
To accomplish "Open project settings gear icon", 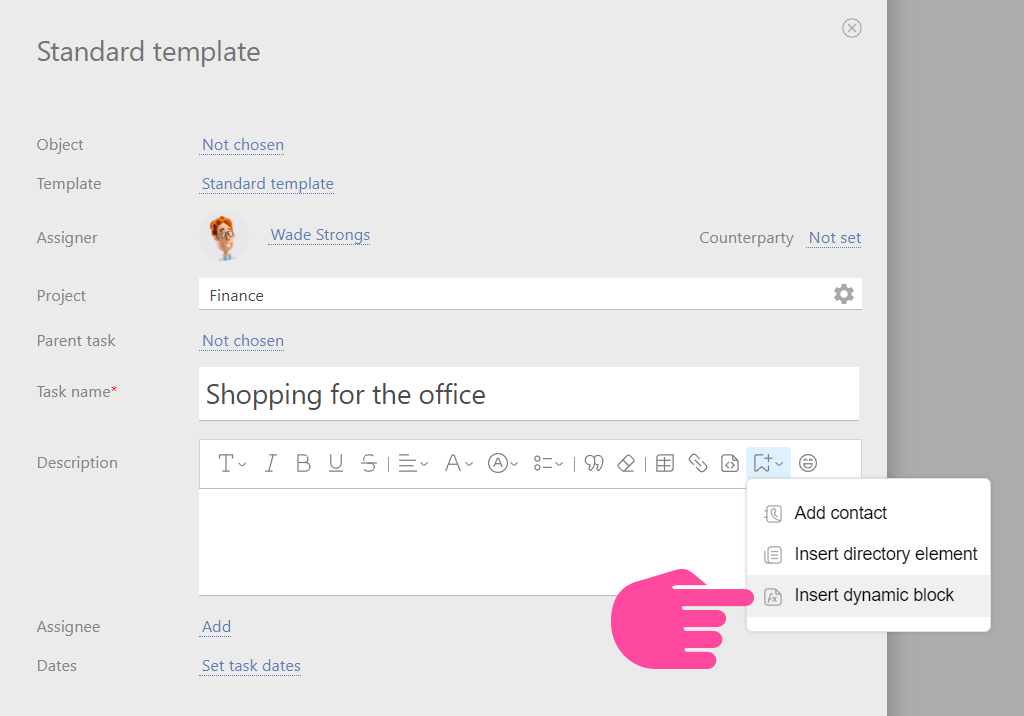I will pos(844,294).
